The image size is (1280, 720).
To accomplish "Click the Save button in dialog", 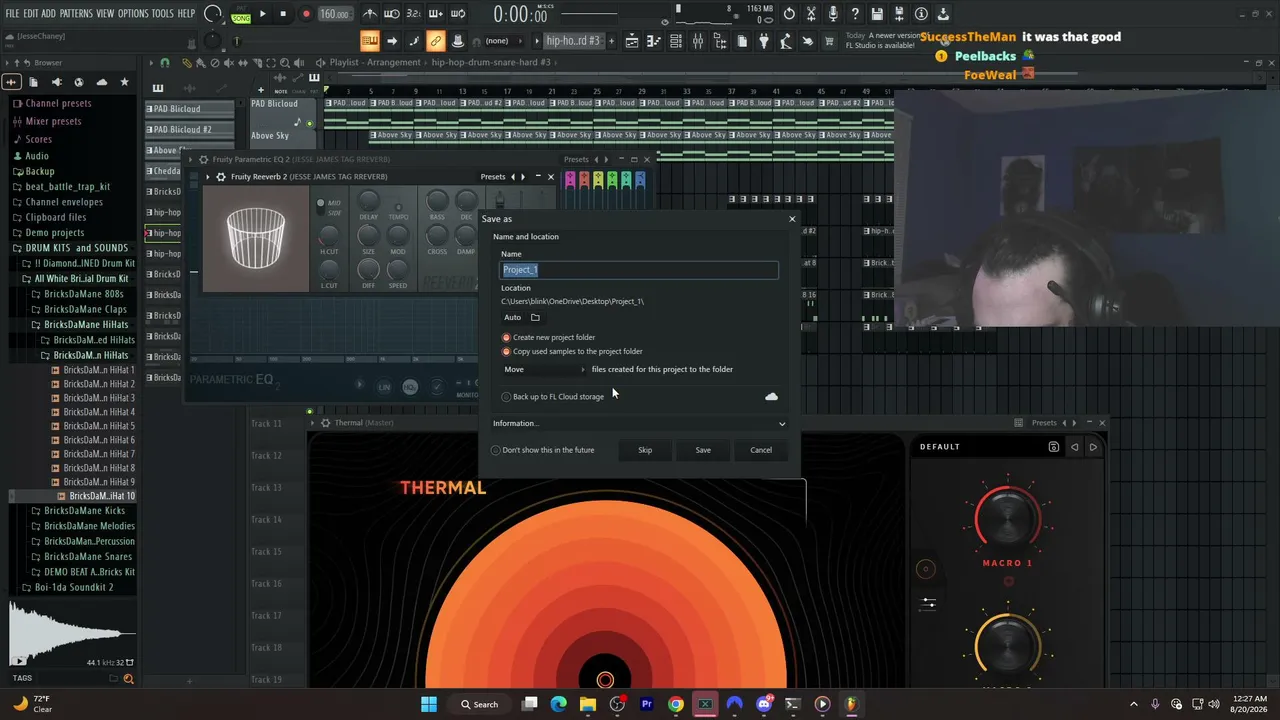I will click(703, 450).
